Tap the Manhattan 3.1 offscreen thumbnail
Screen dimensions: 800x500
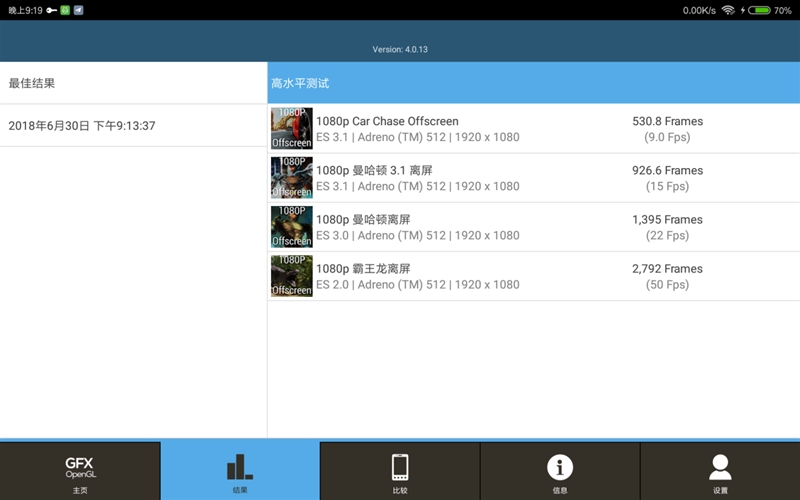[x=291, y=178]
